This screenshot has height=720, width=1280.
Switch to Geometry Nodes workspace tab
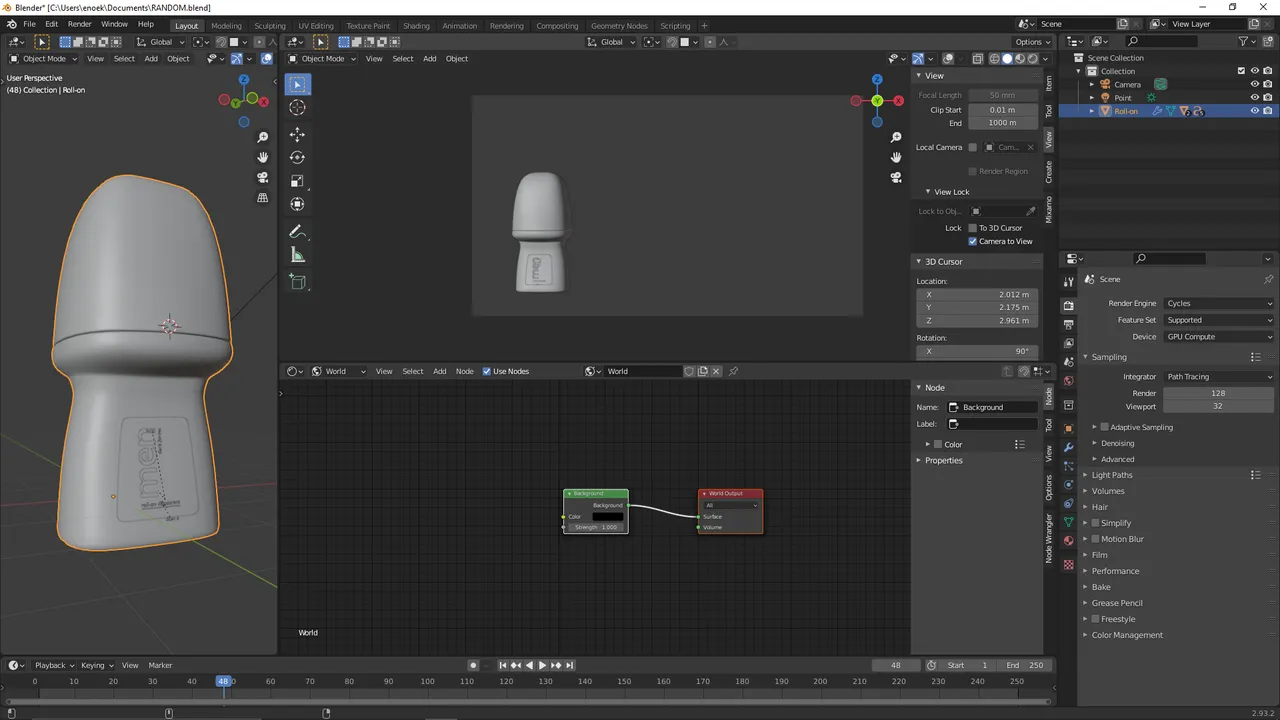pos(619,26)
